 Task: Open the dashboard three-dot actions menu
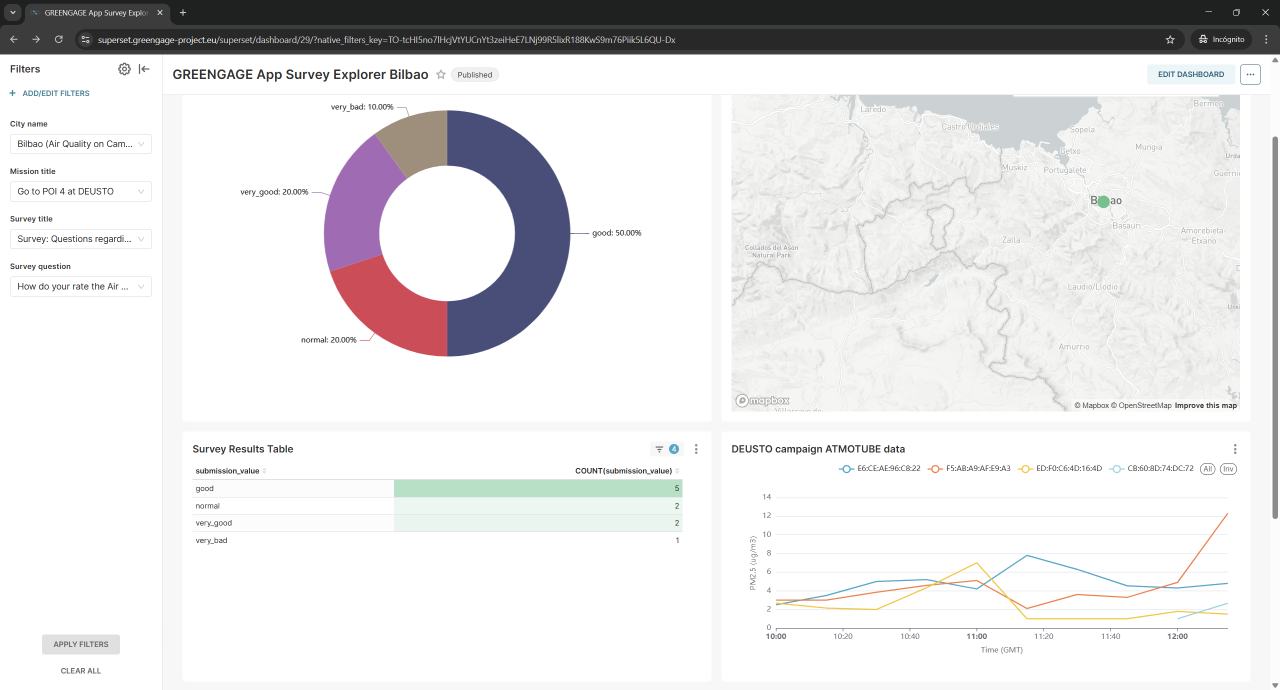click(1250, 74)
